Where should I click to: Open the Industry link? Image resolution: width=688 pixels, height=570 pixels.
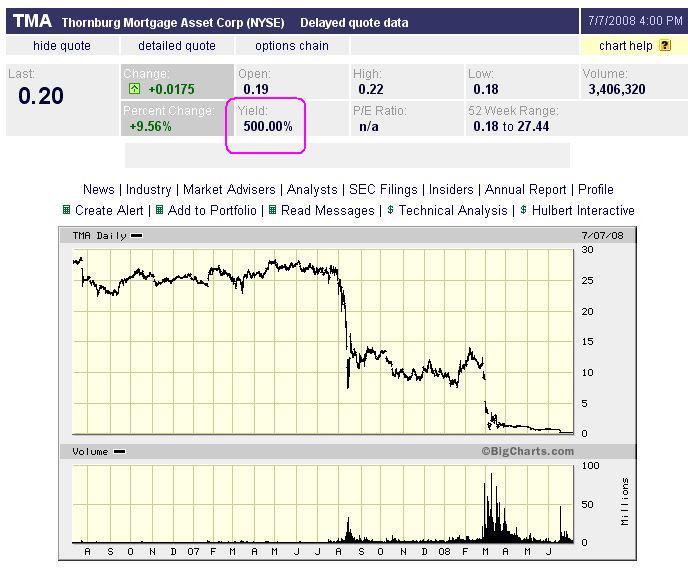(x=148, y=190)
